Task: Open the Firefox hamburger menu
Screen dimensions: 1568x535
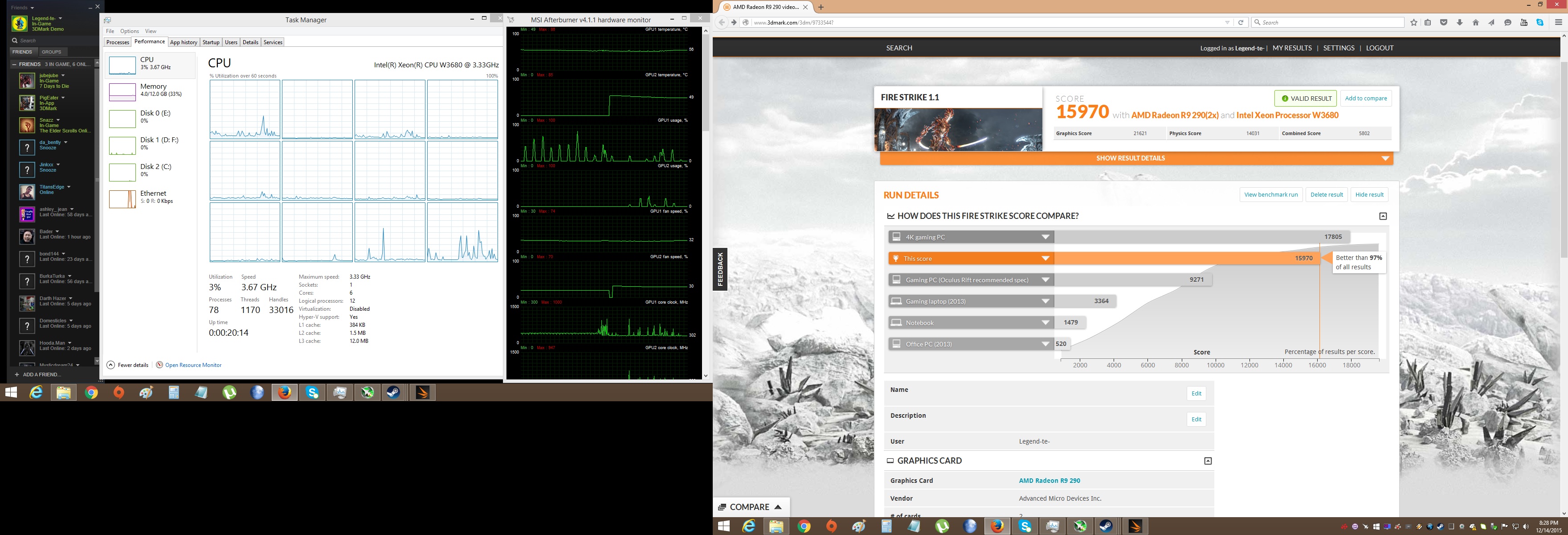Action: point(1558,23)
